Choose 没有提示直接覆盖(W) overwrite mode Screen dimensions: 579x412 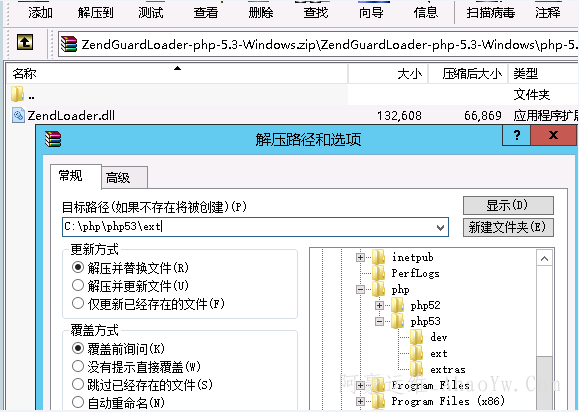click(136, 366)
